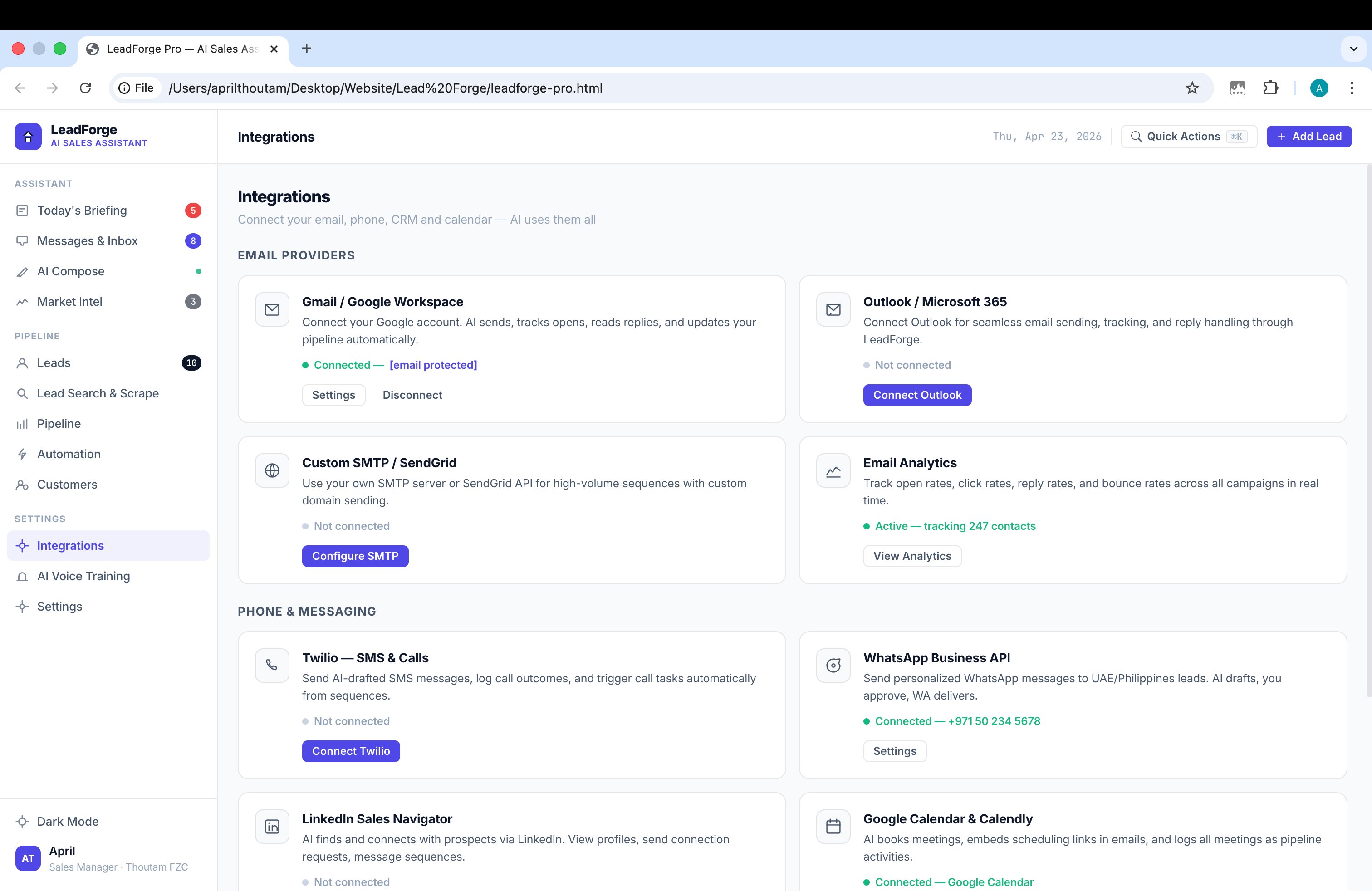
Task: Open the browser profile chevron menu
Action: coord(1353,49)
